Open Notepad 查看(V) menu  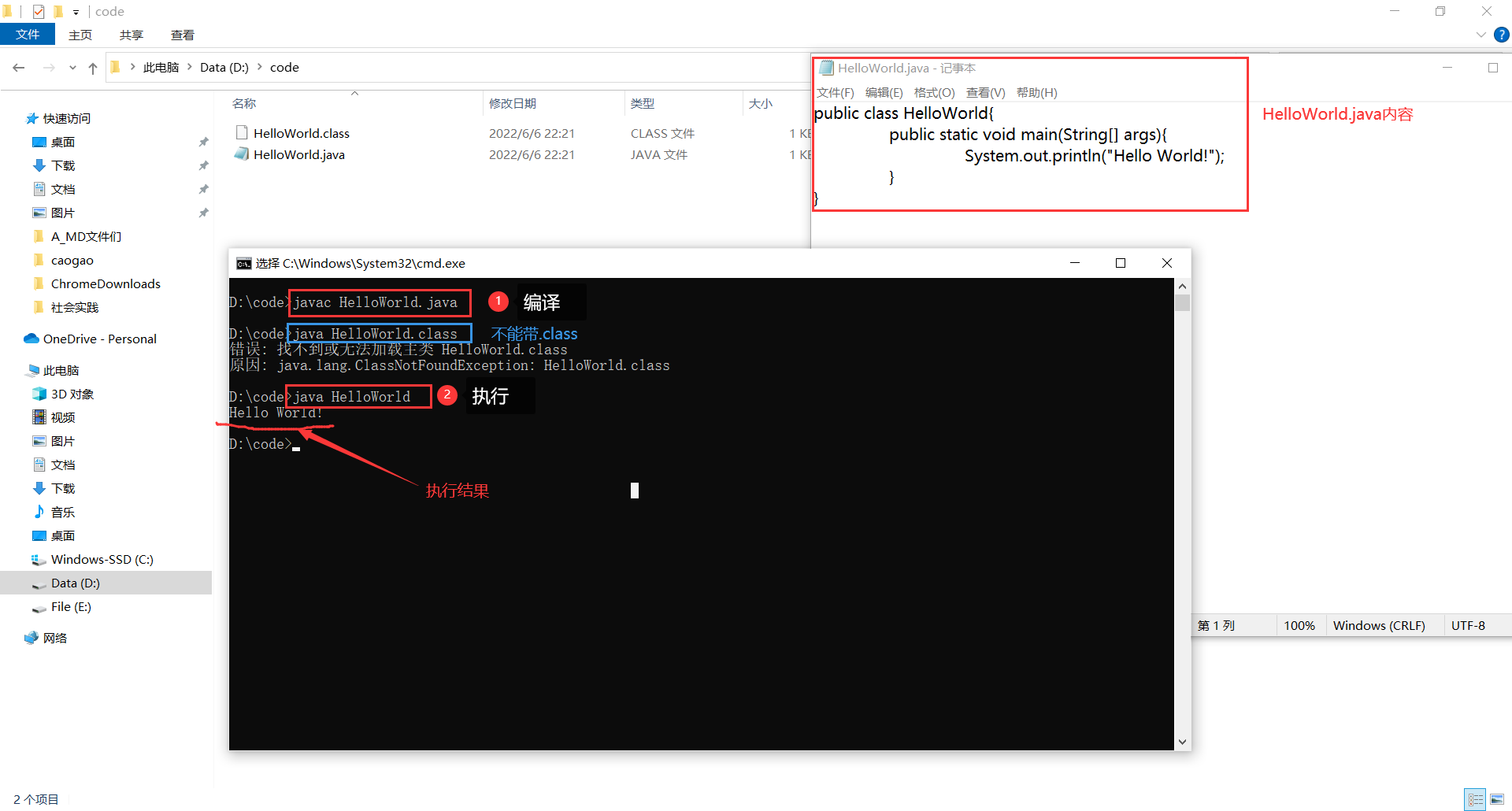click(986, 93)
